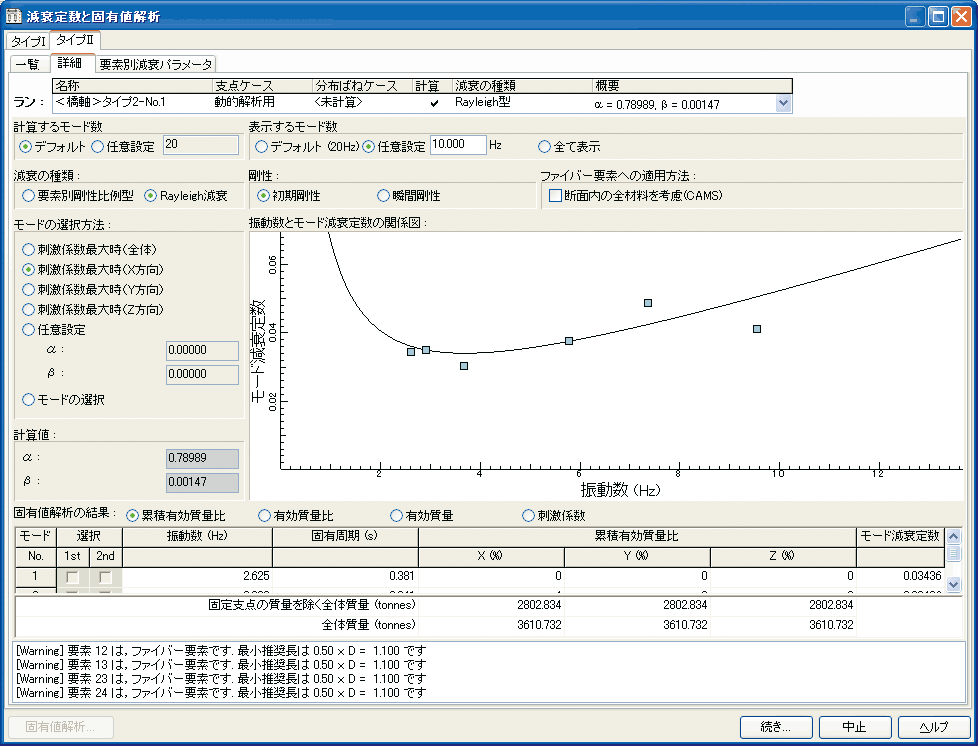Image resolution: width=978 pixels, height=746 pixels.
Task: Open the 一覧 tab
Action: click(28, 64)
